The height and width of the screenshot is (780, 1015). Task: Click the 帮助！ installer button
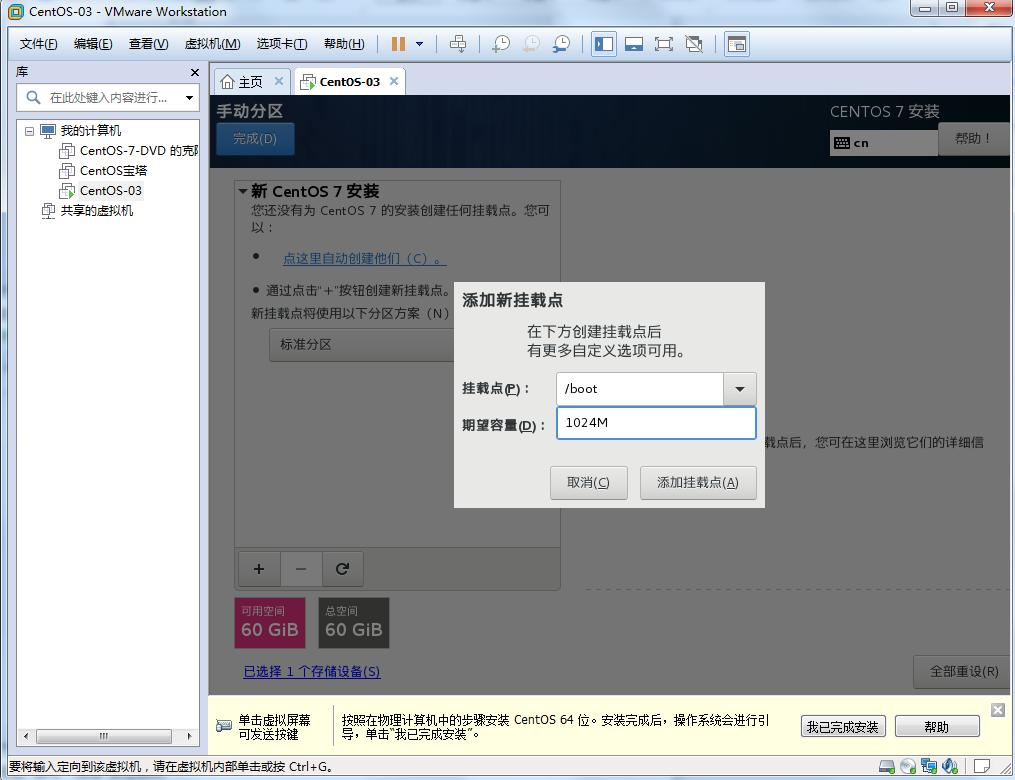click(x=973, y=139)
